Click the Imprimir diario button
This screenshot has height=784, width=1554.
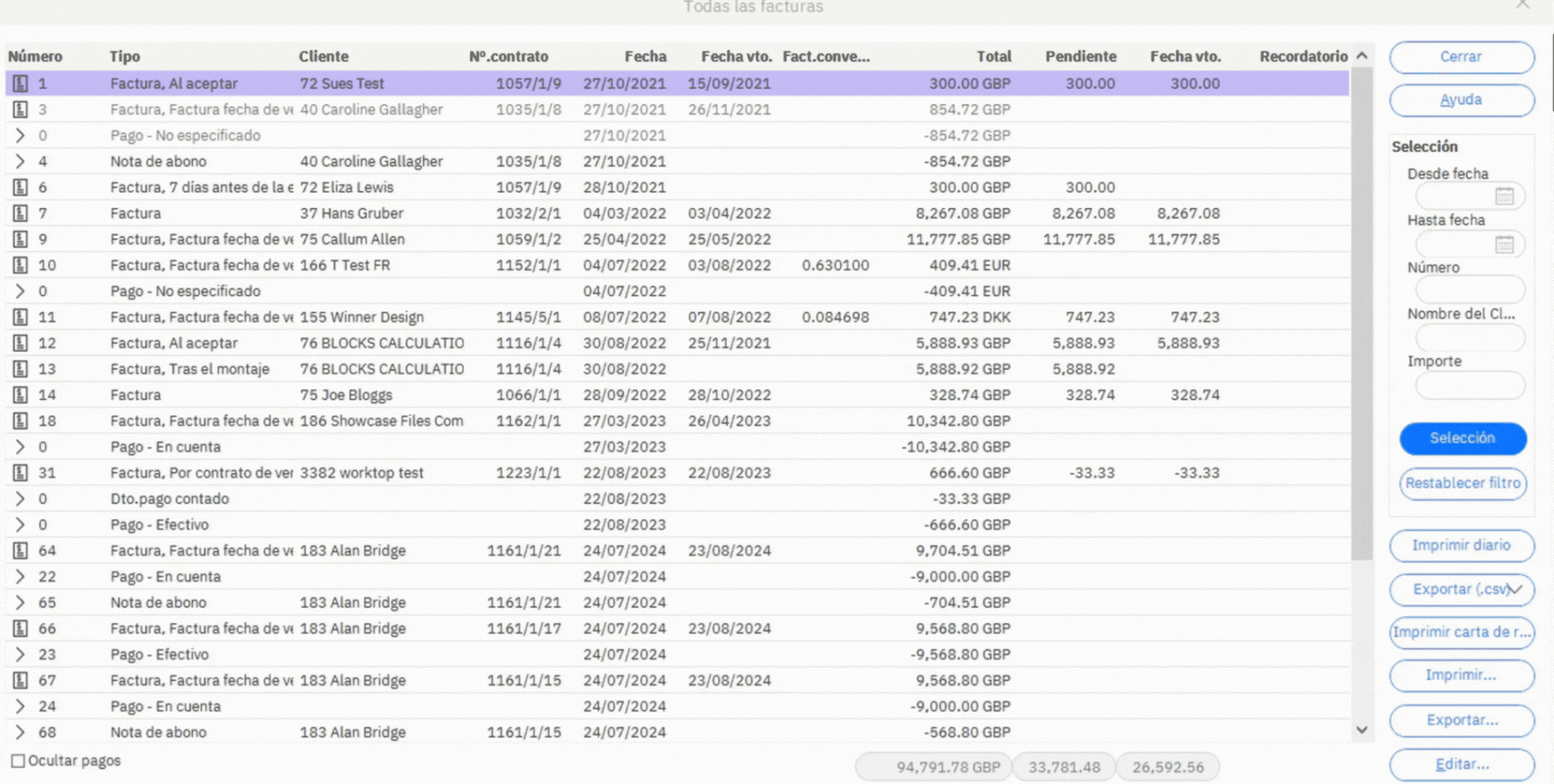click(x=1461, y=546)
